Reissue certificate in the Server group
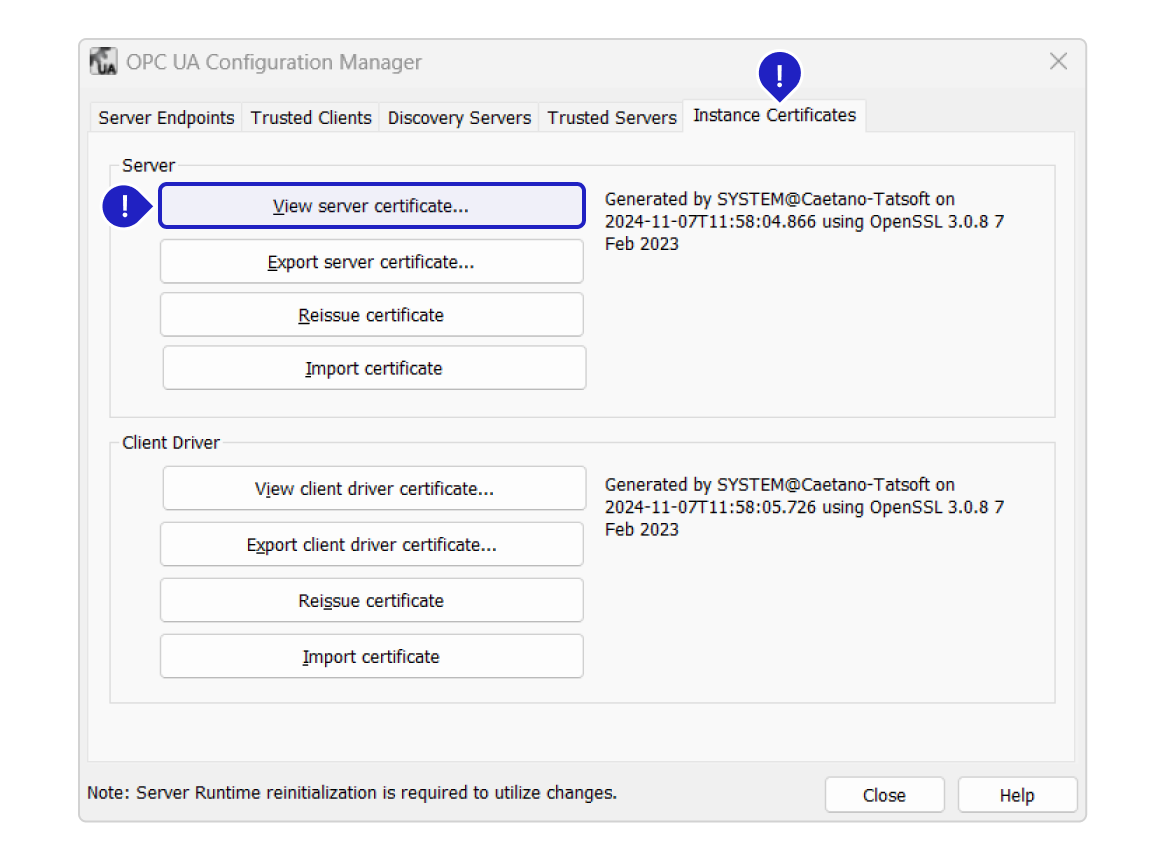The height and width of the screenshot is (861, 1166). [371, 315]
